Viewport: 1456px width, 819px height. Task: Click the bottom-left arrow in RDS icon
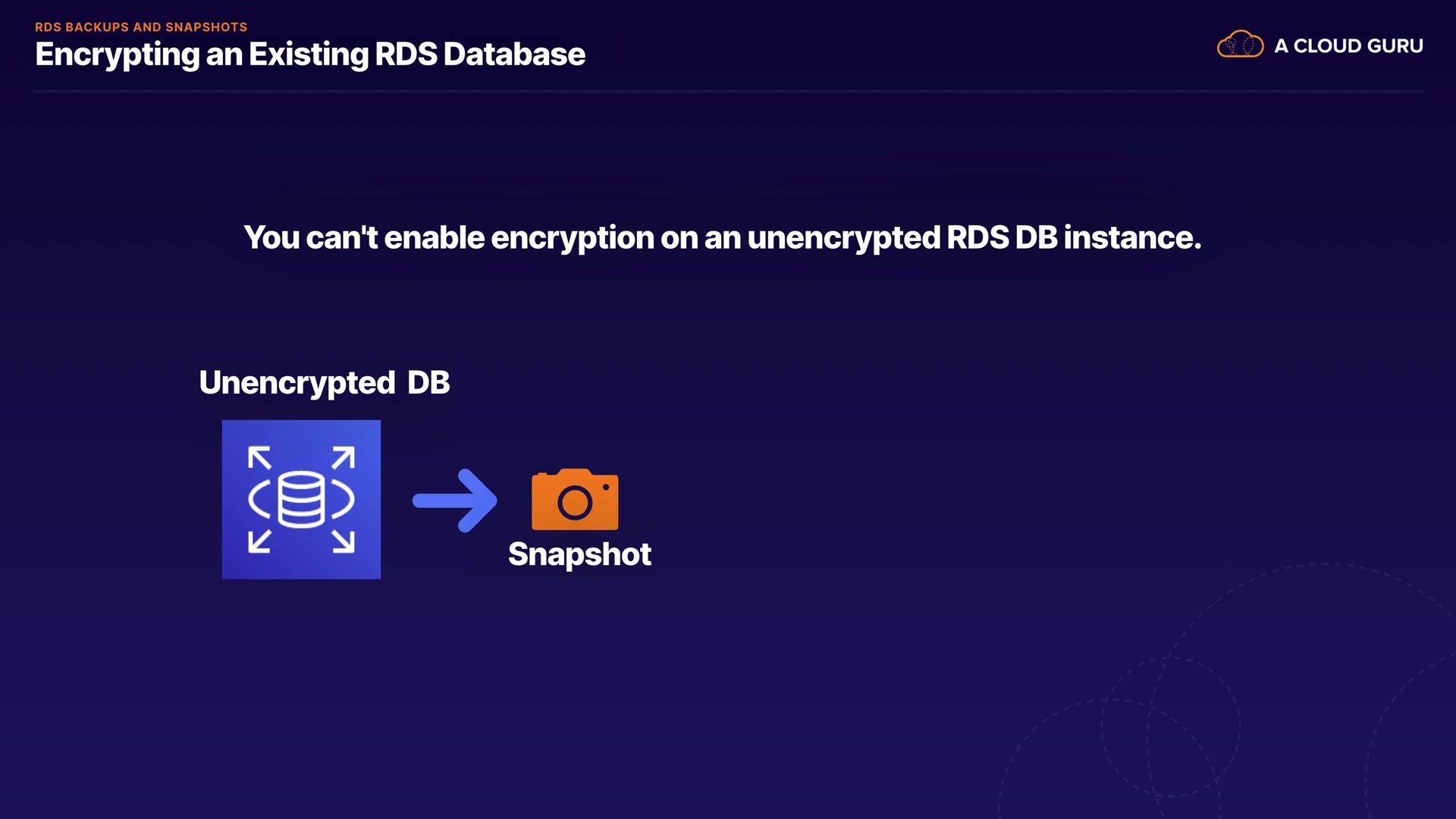(x=260, y=541)
